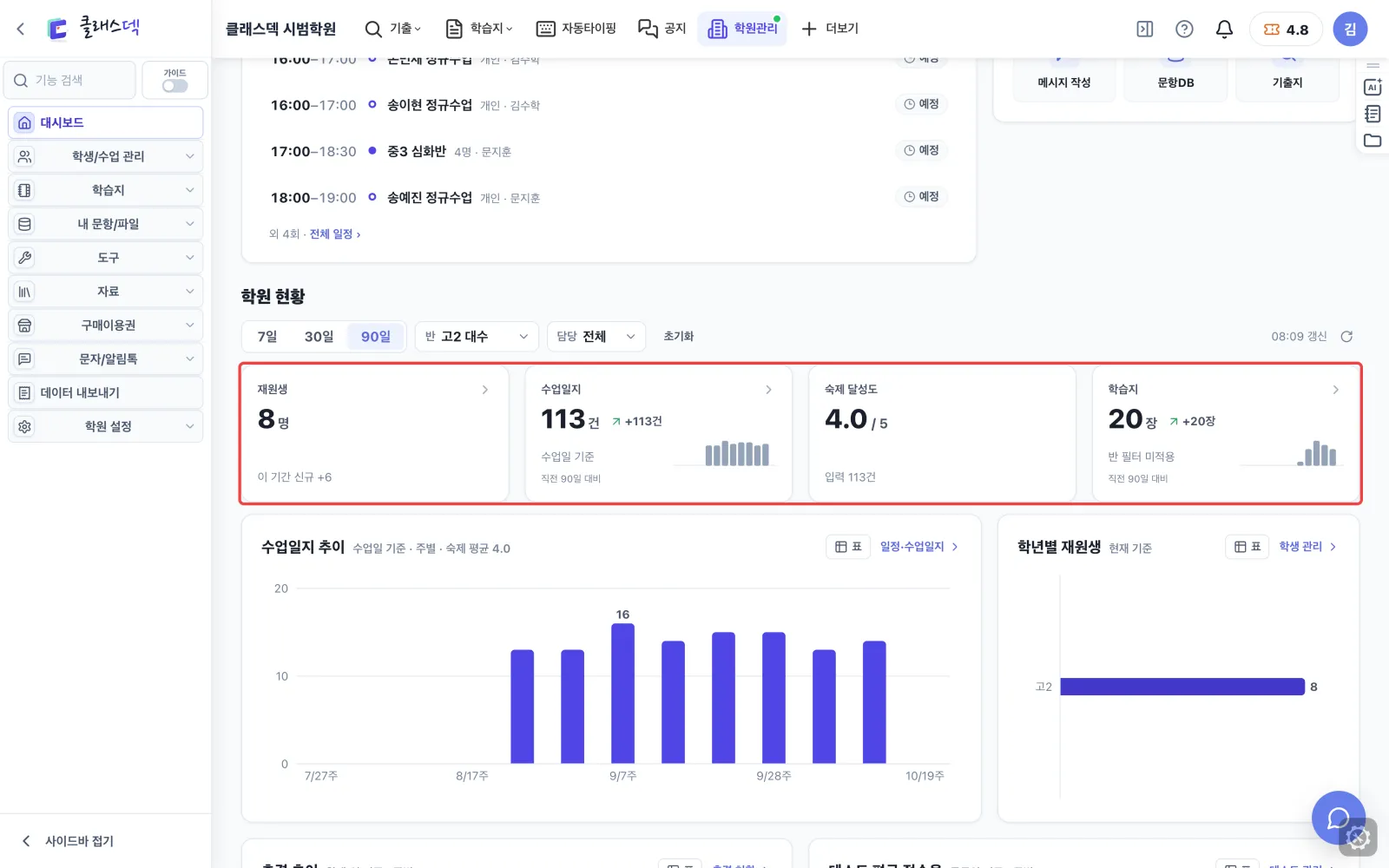Open the notifications bell
Viewport: 1389px width, 868px height.
pos(1224,29)
